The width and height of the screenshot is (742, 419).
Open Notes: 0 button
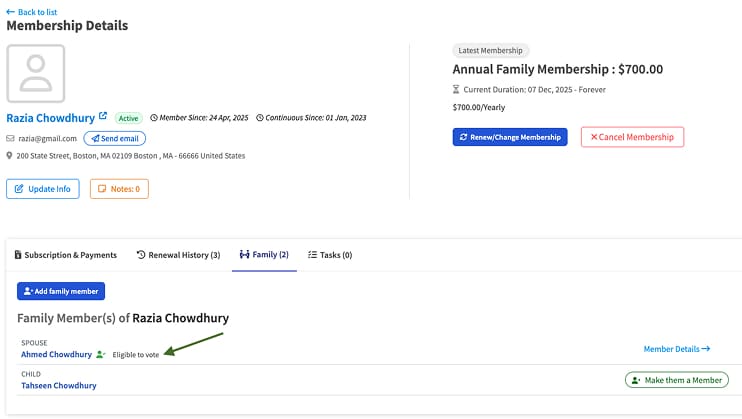[119, 189]
